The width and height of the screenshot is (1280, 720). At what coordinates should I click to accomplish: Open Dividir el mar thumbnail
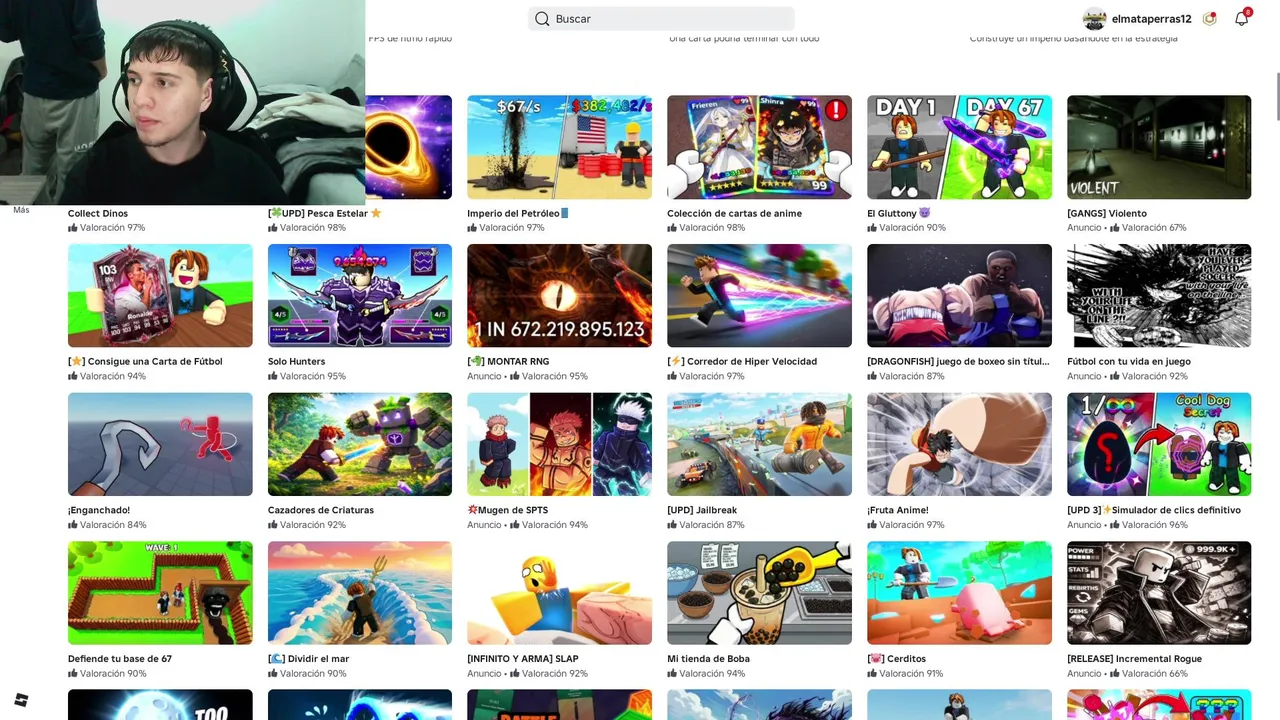pos(360,593)
